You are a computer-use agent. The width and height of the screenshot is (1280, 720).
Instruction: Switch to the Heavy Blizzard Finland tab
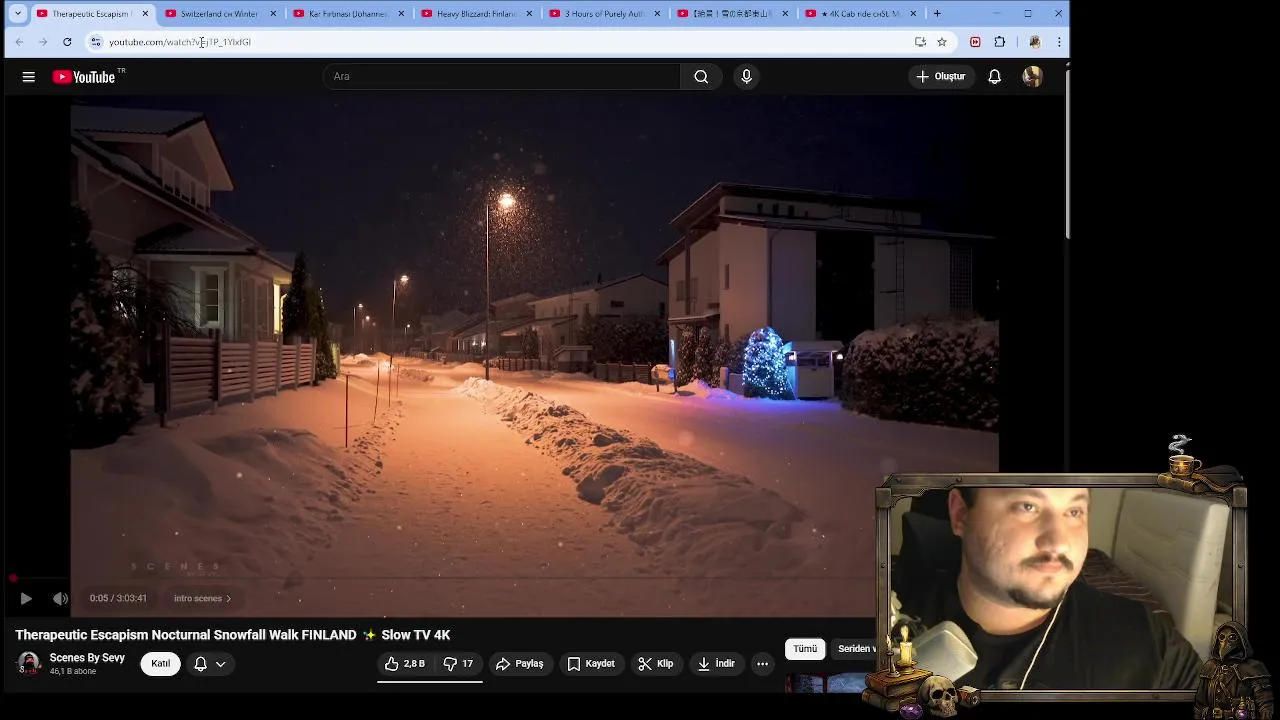(x=476, y=14)
